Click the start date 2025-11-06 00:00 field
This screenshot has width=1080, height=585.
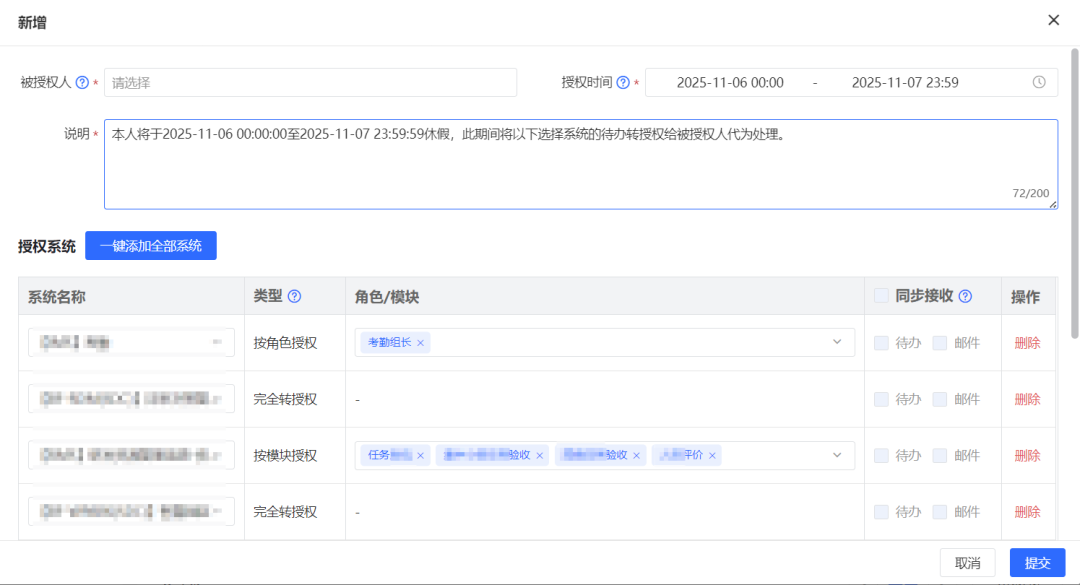coord(730,83)
